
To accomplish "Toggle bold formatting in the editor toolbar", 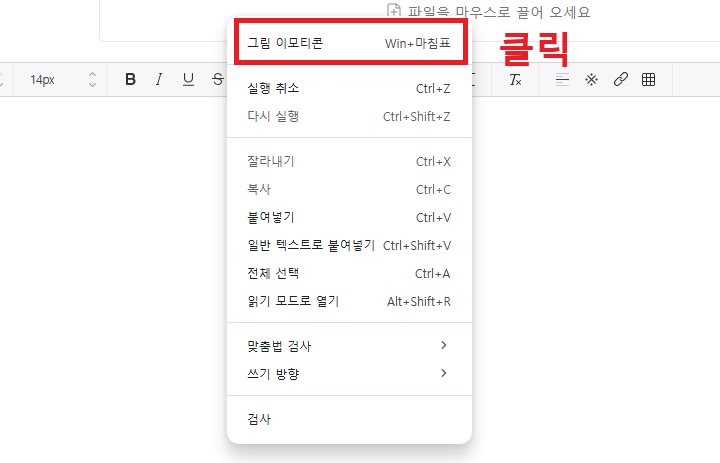I will 130,79.
